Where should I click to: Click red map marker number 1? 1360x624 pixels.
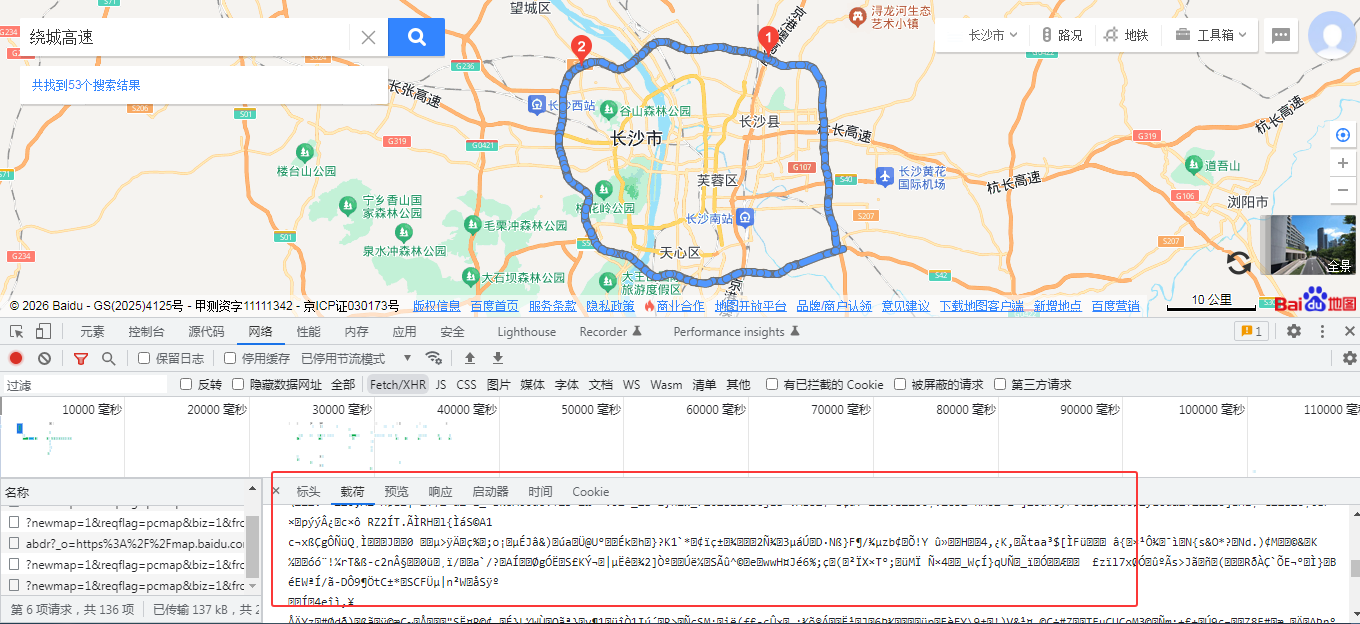[768, 39]
